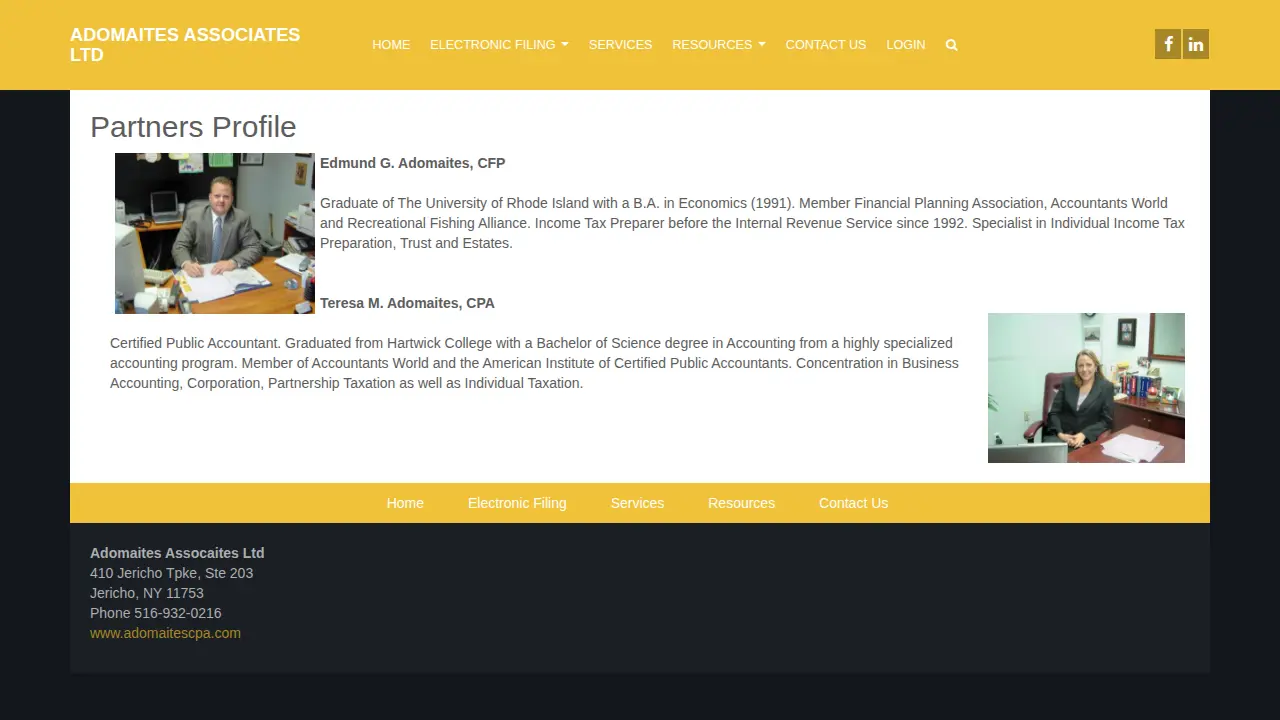The height and width of the screenshot is (720, 1280).
Task: Click the Partners Profile heading
Action: pos(193,127)
